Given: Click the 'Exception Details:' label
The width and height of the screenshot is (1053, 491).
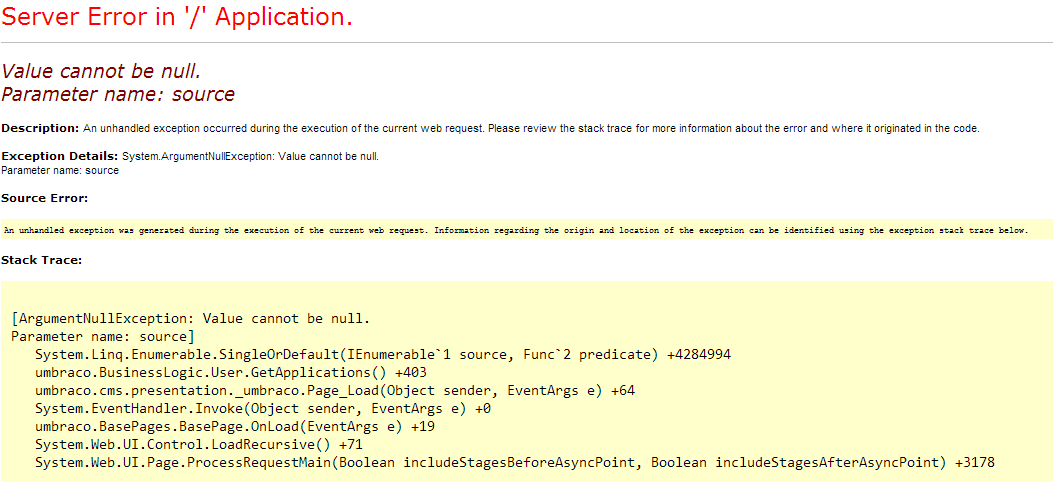Looking at the screenshot, I should point(60,157).
